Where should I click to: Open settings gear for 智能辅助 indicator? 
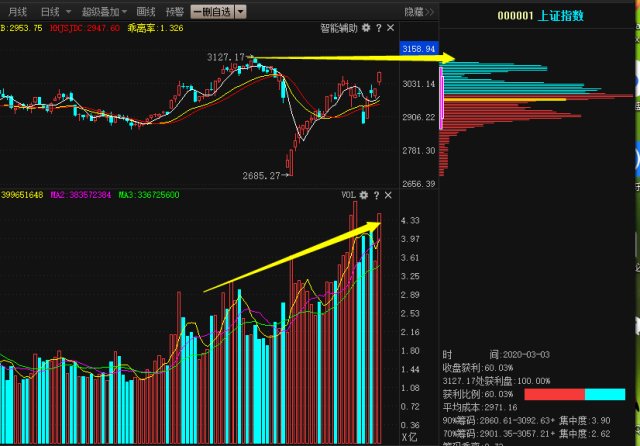tap(366, 28)
